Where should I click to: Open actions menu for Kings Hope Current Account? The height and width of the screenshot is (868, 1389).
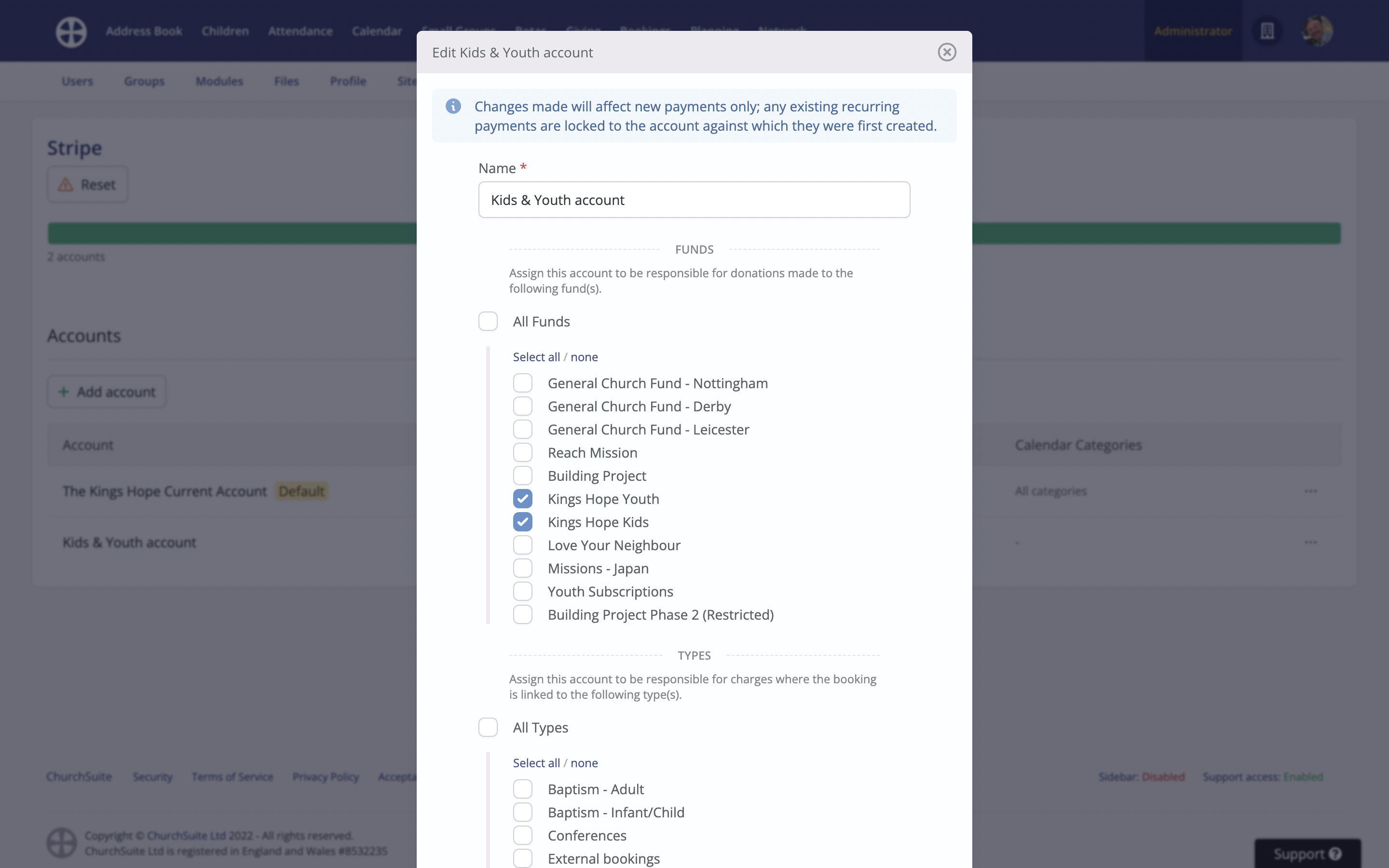1310,491
